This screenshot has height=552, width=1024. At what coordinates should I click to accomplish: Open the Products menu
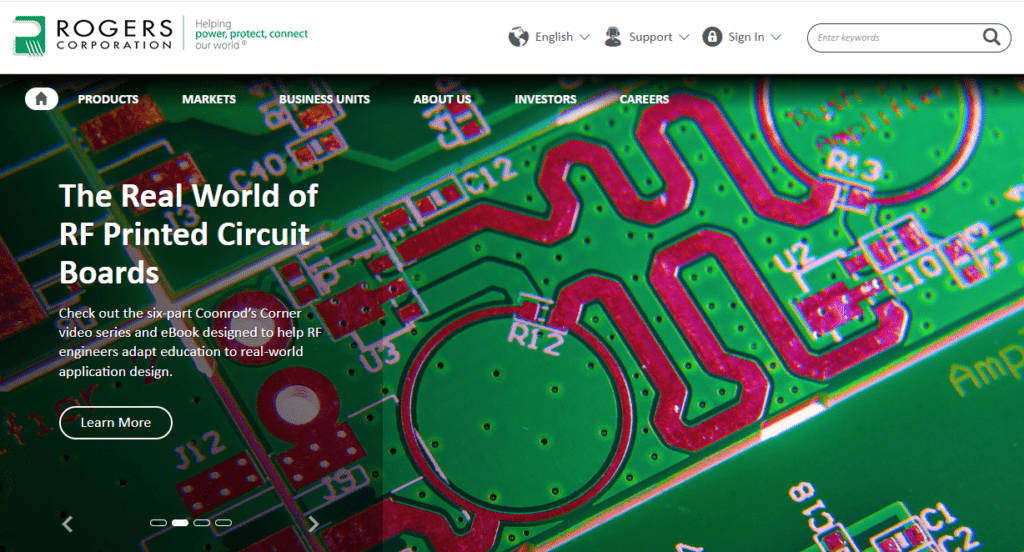(108, 99)
